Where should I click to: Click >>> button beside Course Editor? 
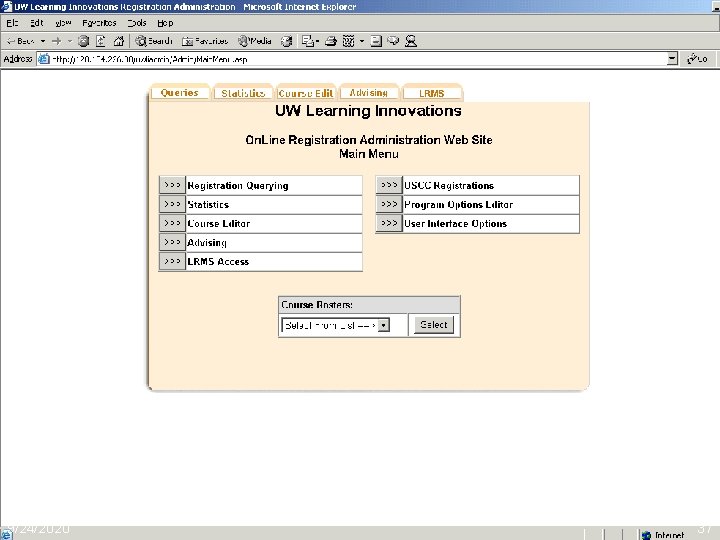pyautogui.click(x=172, y=223)
